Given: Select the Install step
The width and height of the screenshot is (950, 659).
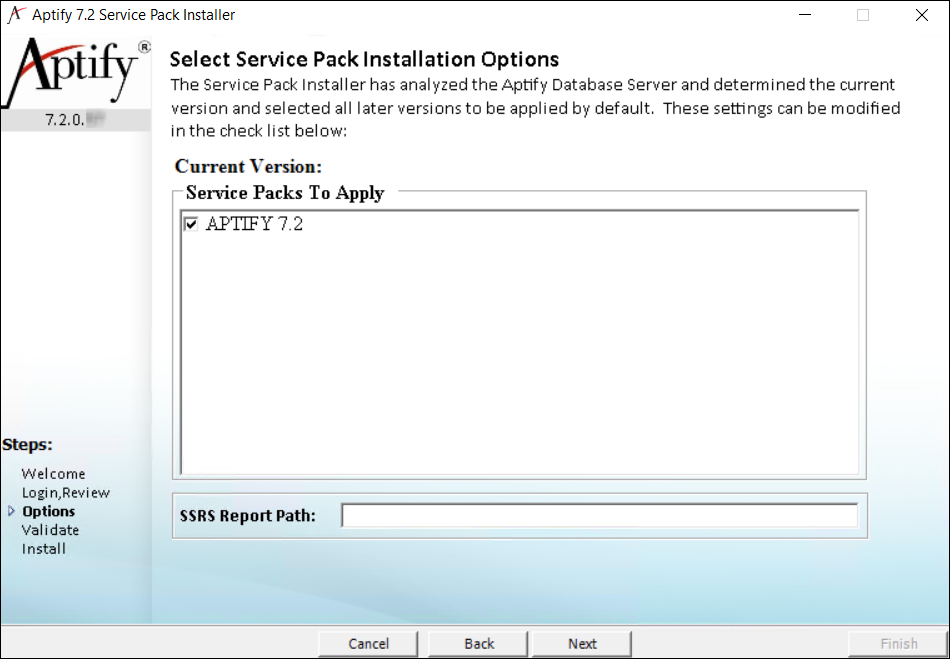Looking at the screenshot, I should pos(44,549).
